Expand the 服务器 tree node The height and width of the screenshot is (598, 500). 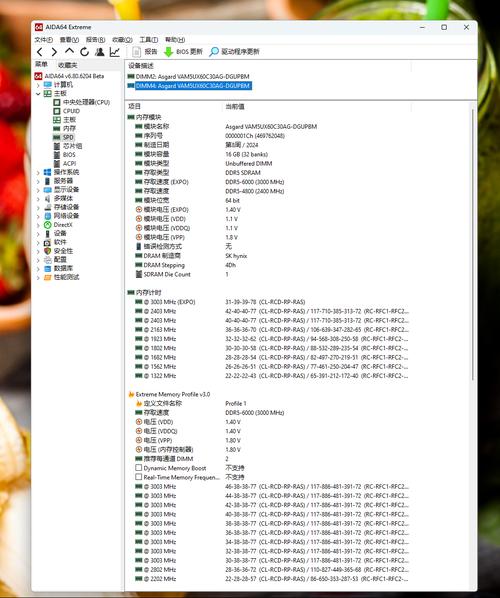[x=38, y=181]
